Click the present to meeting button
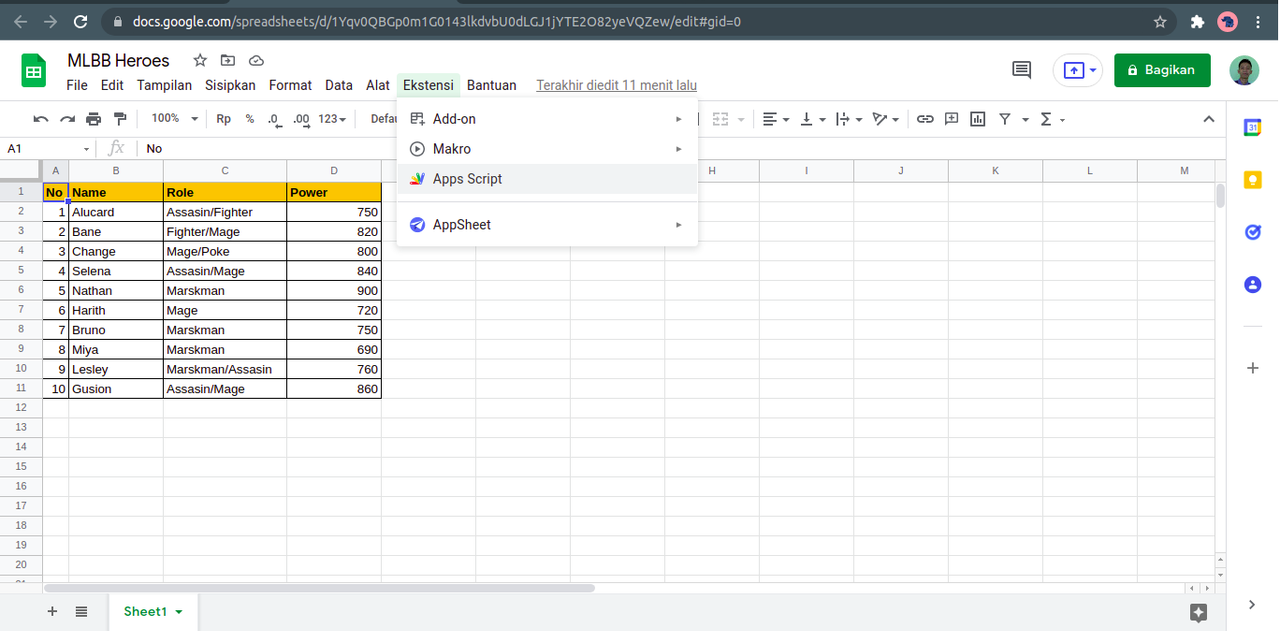The image size is (1280, 631). point(1077,70)
